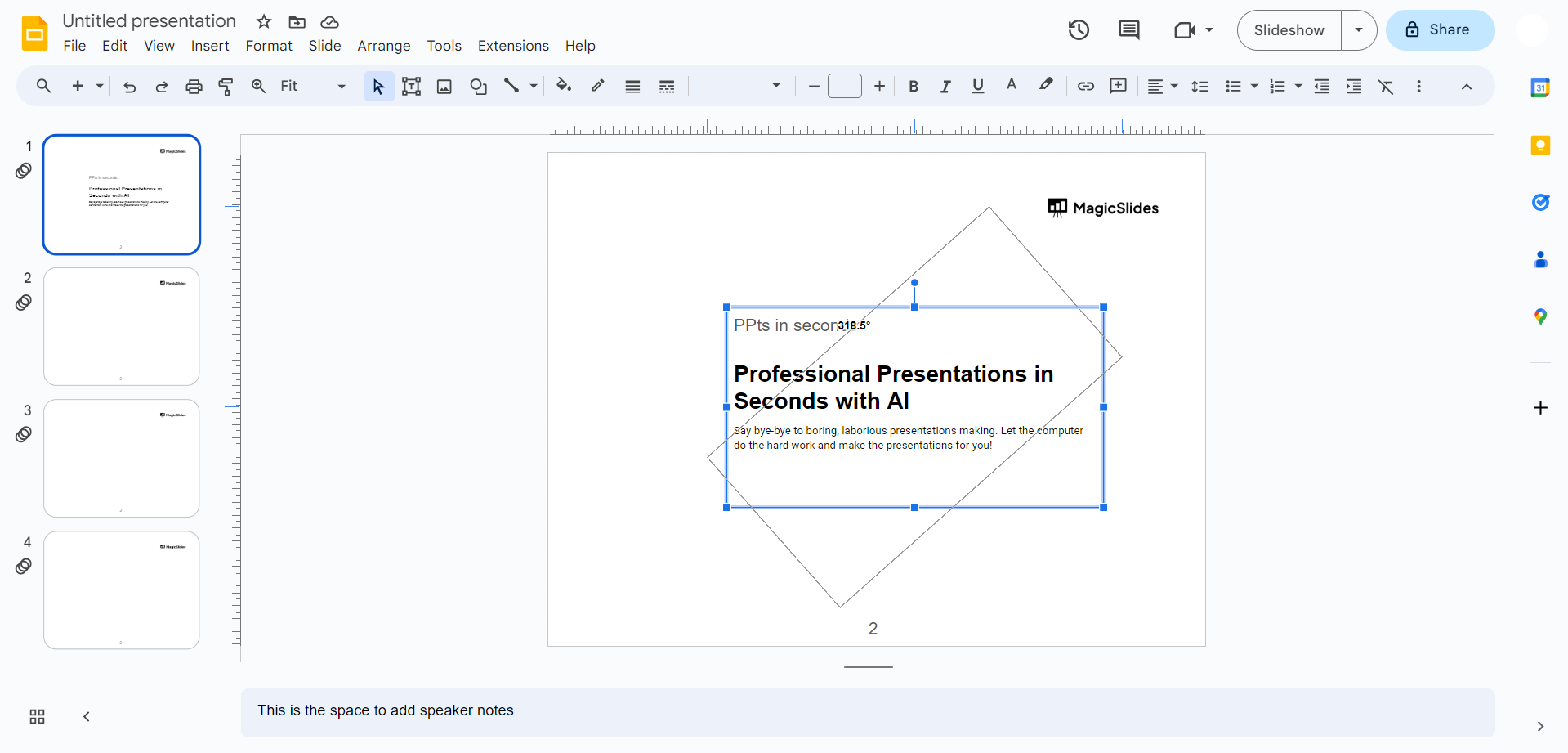The width and height of the screenshot is (1568, 753).
Task: Select the Shape tool
Action: pos(479,86)
